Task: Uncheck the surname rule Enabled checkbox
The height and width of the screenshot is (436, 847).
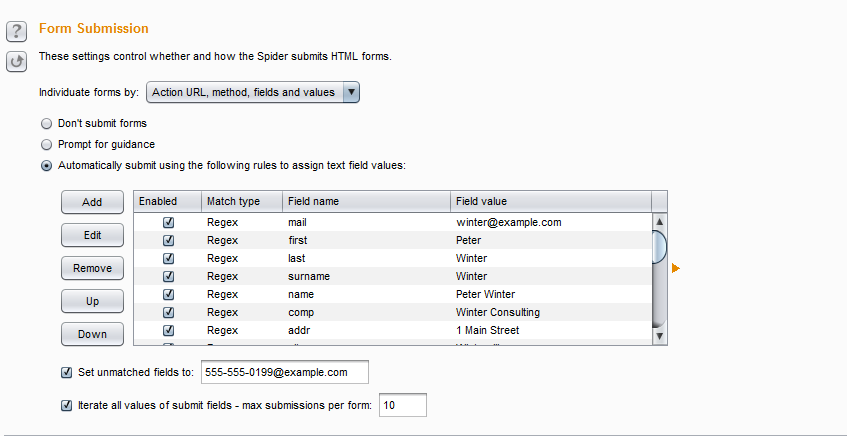Action: pos(168,277)
